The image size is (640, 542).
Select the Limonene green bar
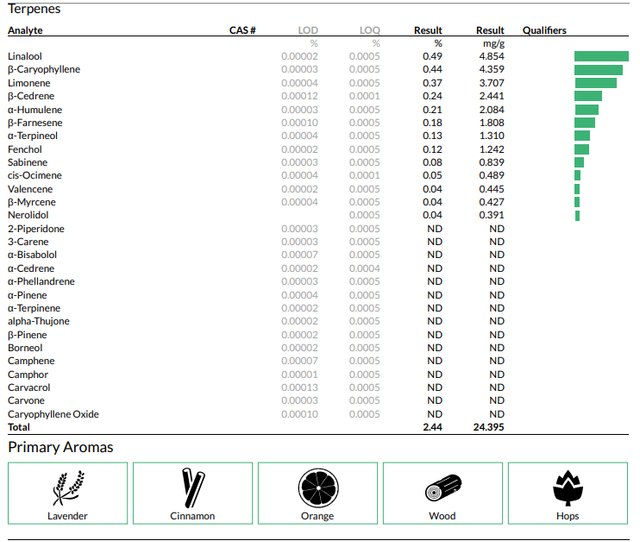(596, 83)
